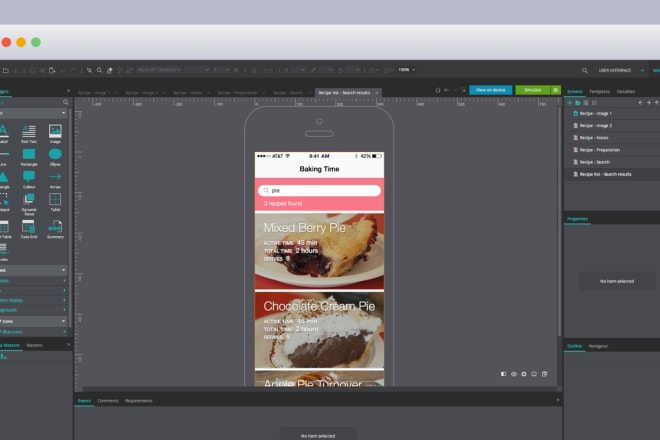660x440 pixels.
Task: Open the Events tab
Action: point(84,401)
